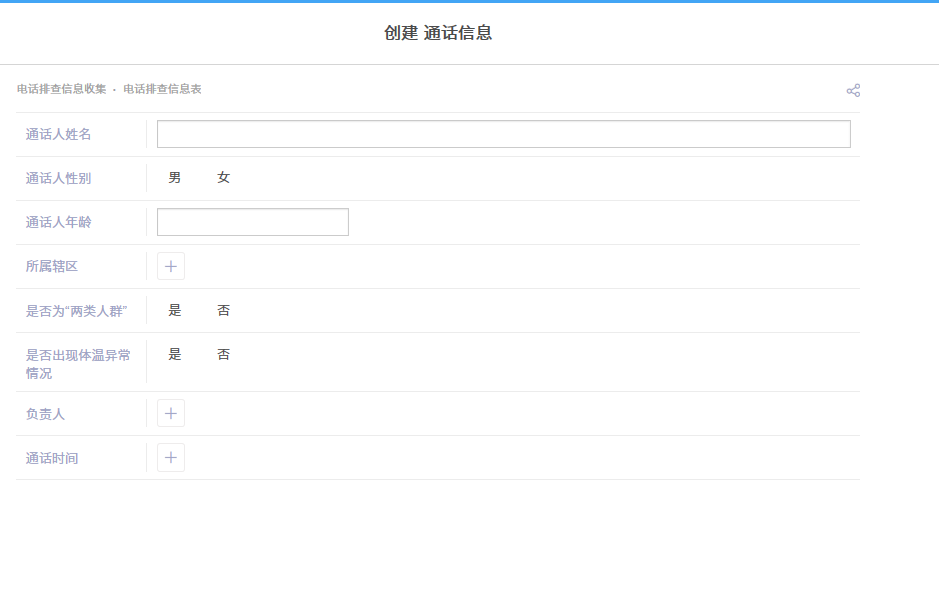Add a 负责人 with plus button
The height and width of the screenshot is (613, 939).
tap(171, 414)
